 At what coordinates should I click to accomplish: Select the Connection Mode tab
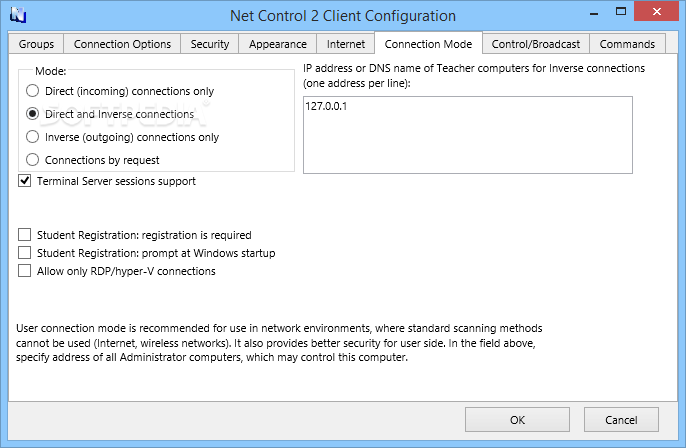click(x=428, y=44)
